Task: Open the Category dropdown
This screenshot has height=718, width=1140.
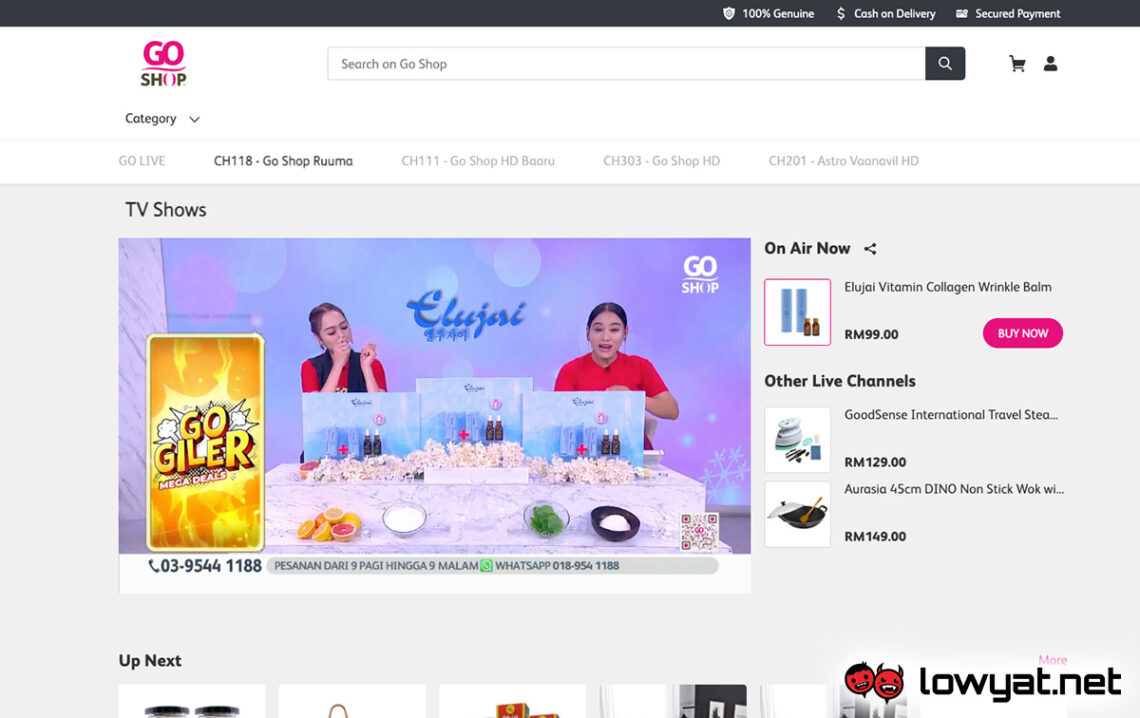Action: pos(150,118)
